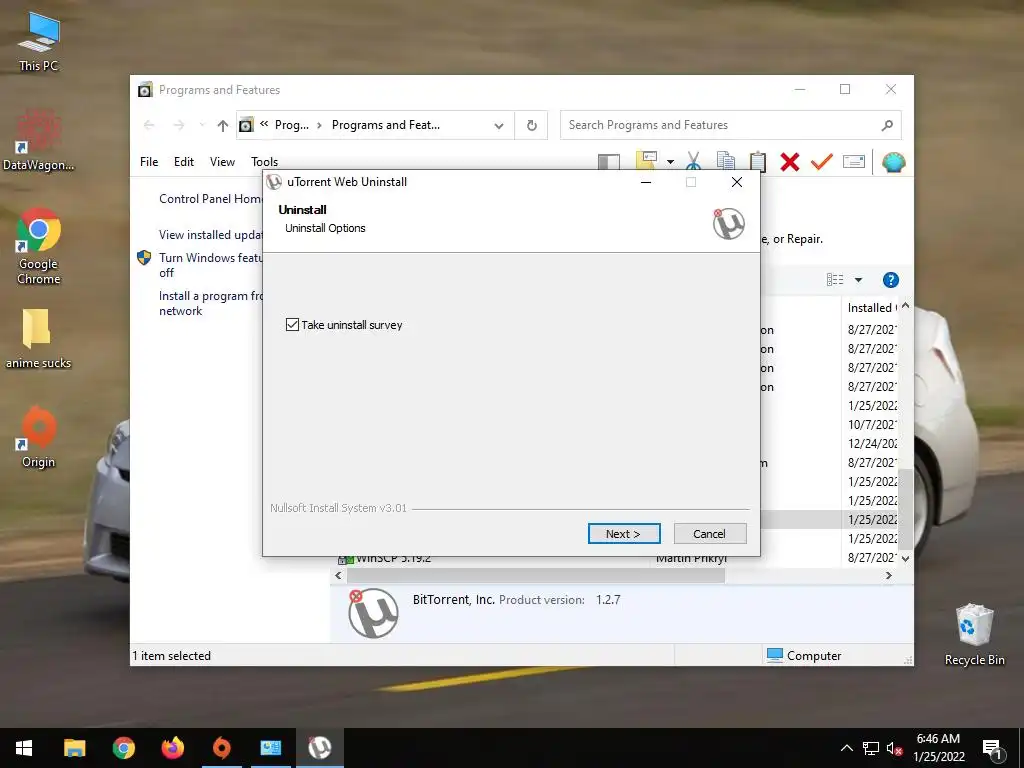Open View menu in Programs and Features
Viewport: 1024px width, 768px height.
click(x=222, y=161)
